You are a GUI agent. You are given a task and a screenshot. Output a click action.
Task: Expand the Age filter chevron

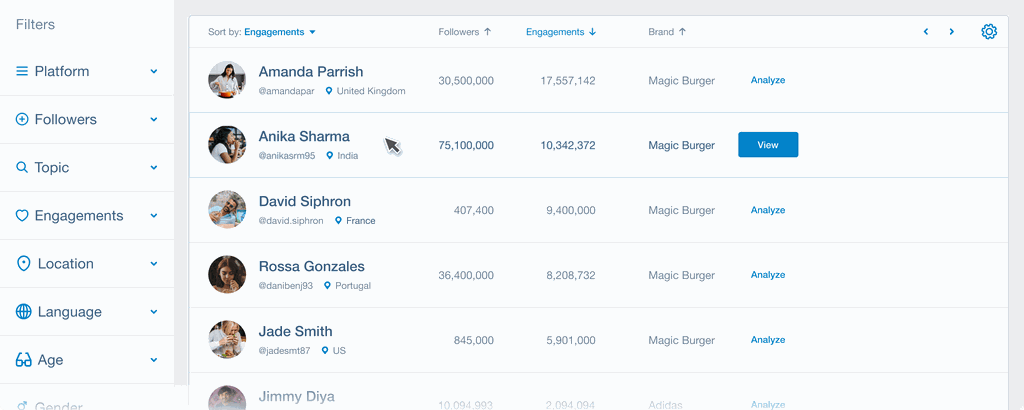click(154, 360)
